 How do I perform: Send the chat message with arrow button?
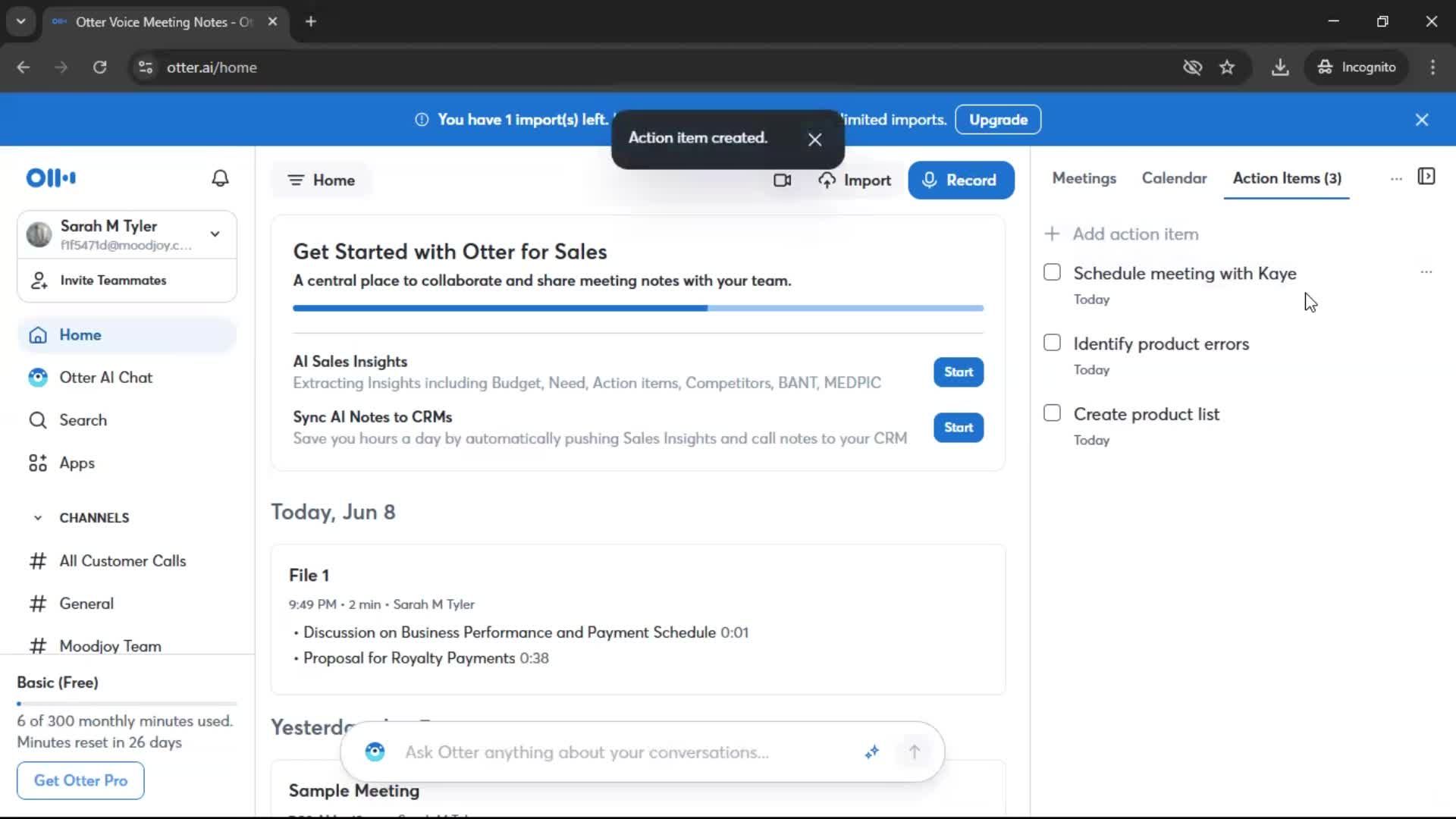click(x=915, y=752)
